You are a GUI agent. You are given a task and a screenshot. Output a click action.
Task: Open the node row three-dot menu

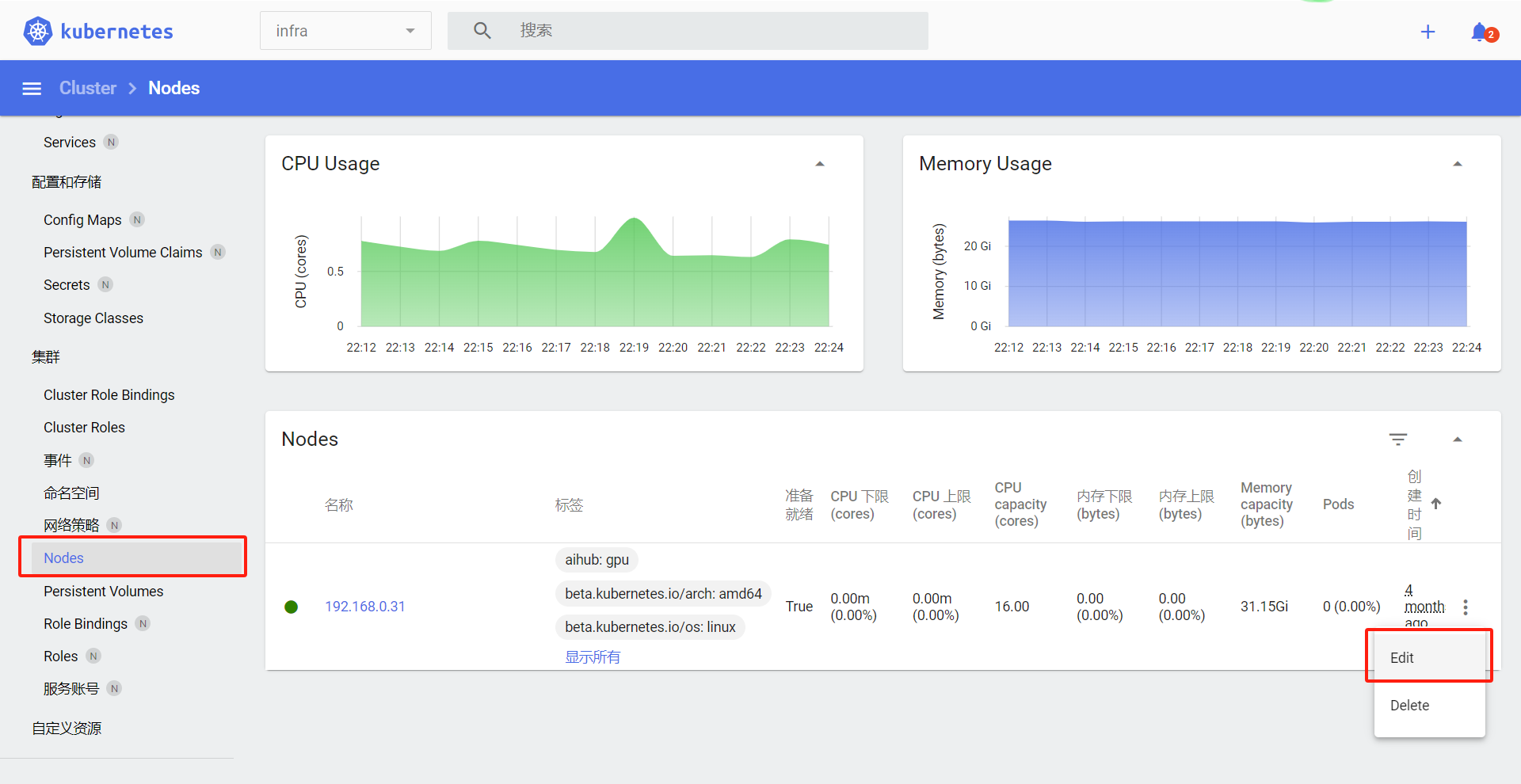pos(1466,607)
